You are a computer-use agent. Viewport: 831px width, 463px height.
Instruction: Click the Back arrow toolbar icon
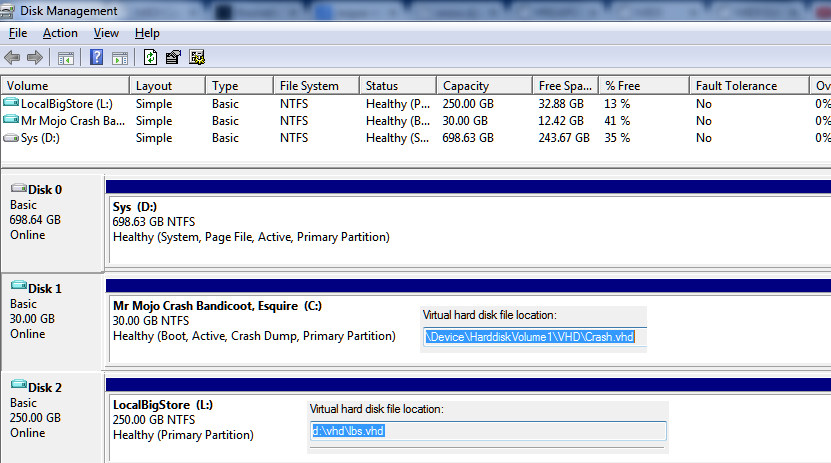click(x=12, y=57)
